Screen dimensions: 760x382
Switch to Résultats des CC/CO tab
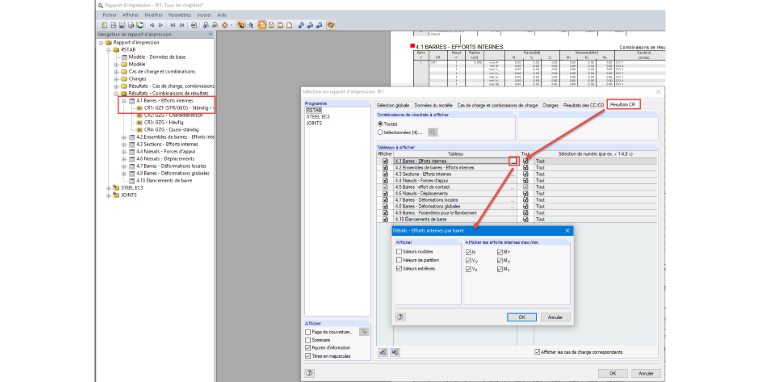(x=584, y=105)
